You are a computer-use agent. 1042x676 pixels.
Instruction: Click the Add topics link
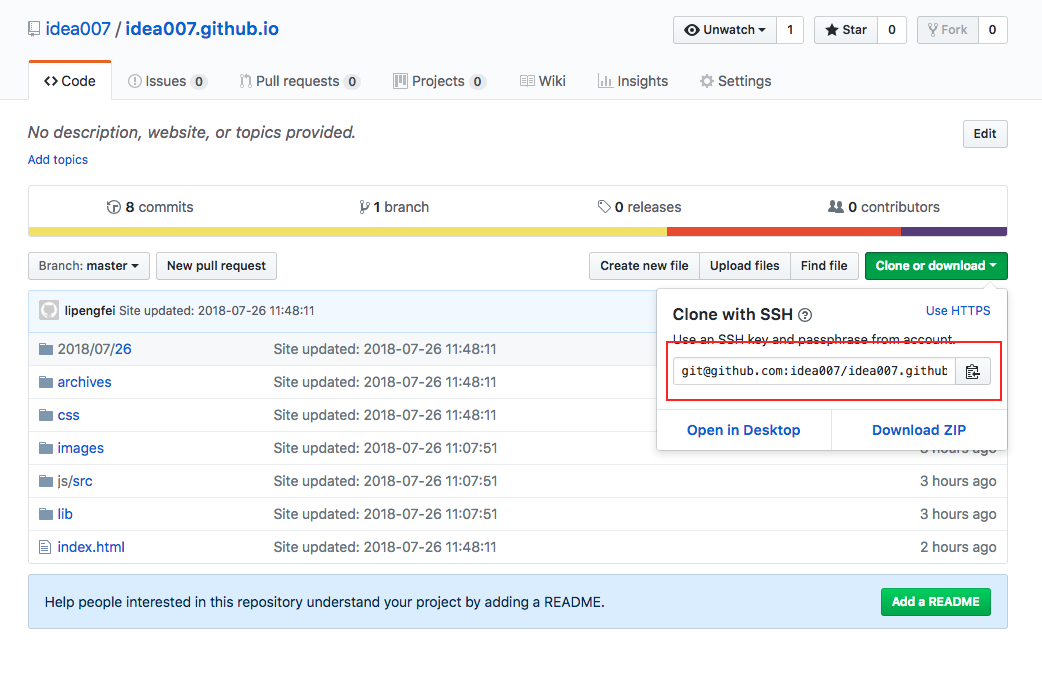click(58, 160)
